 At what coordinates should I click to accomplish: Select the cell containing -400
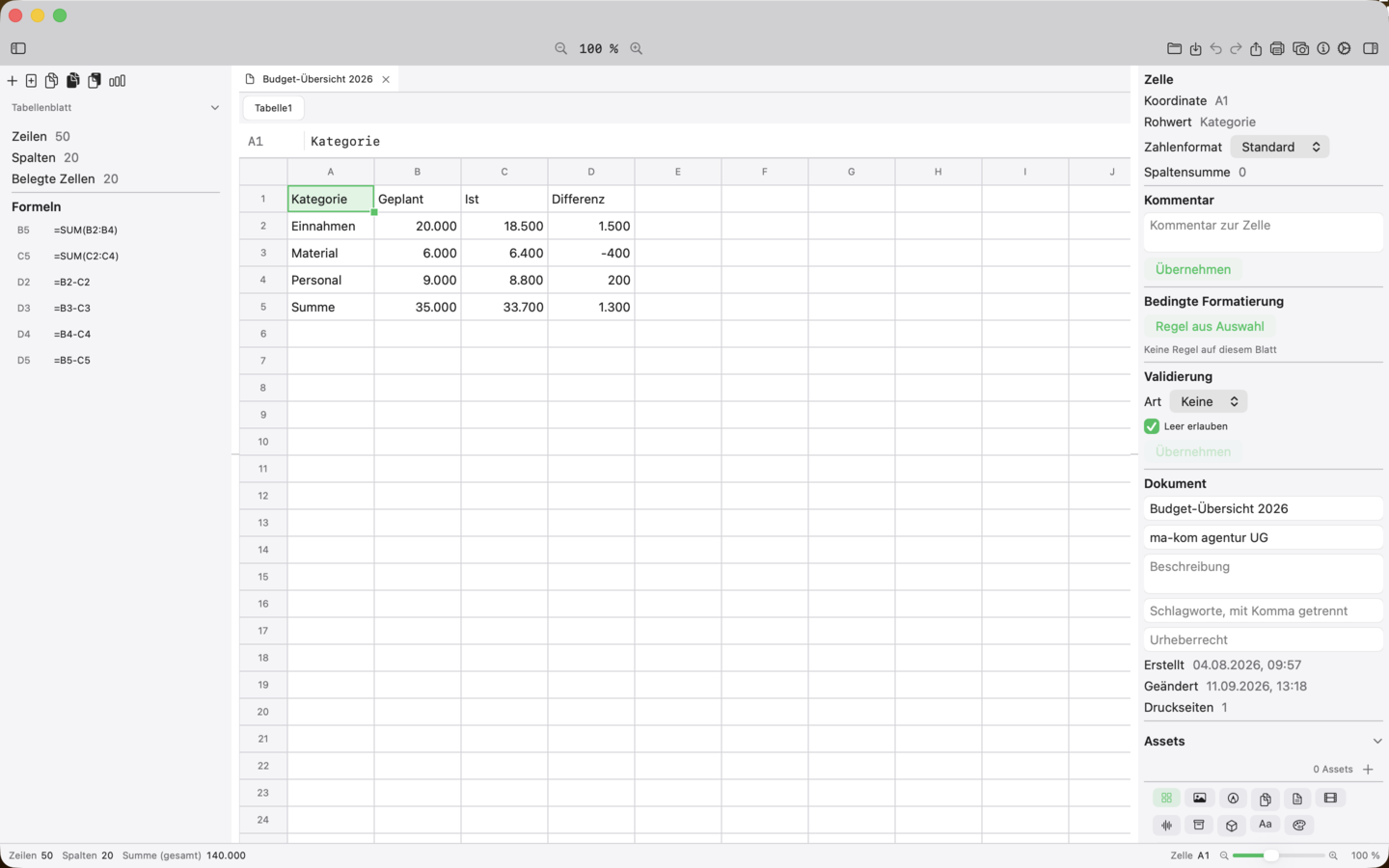pyautogui.click(x=591, y=253)
